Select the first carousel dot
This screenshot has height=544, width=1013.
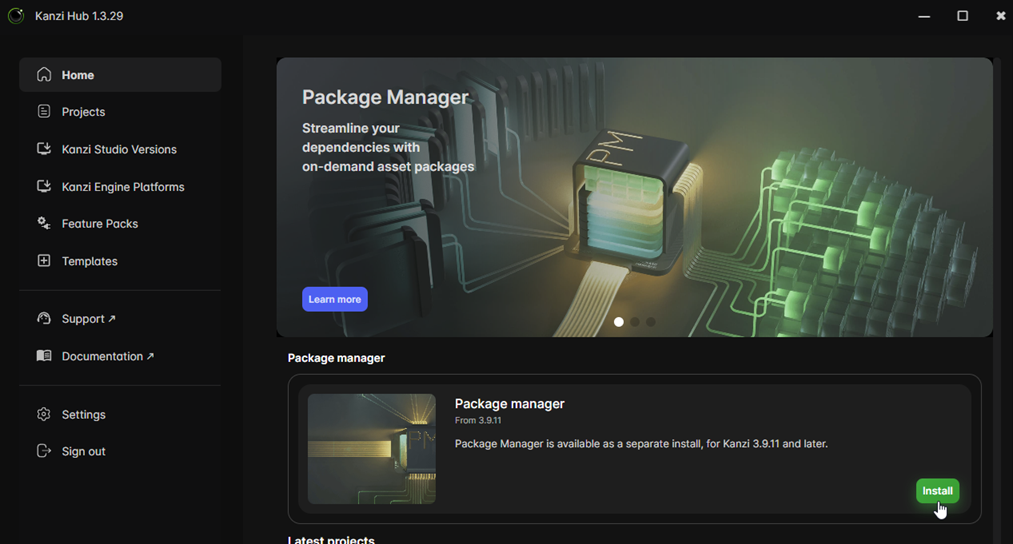coord(618,322)
